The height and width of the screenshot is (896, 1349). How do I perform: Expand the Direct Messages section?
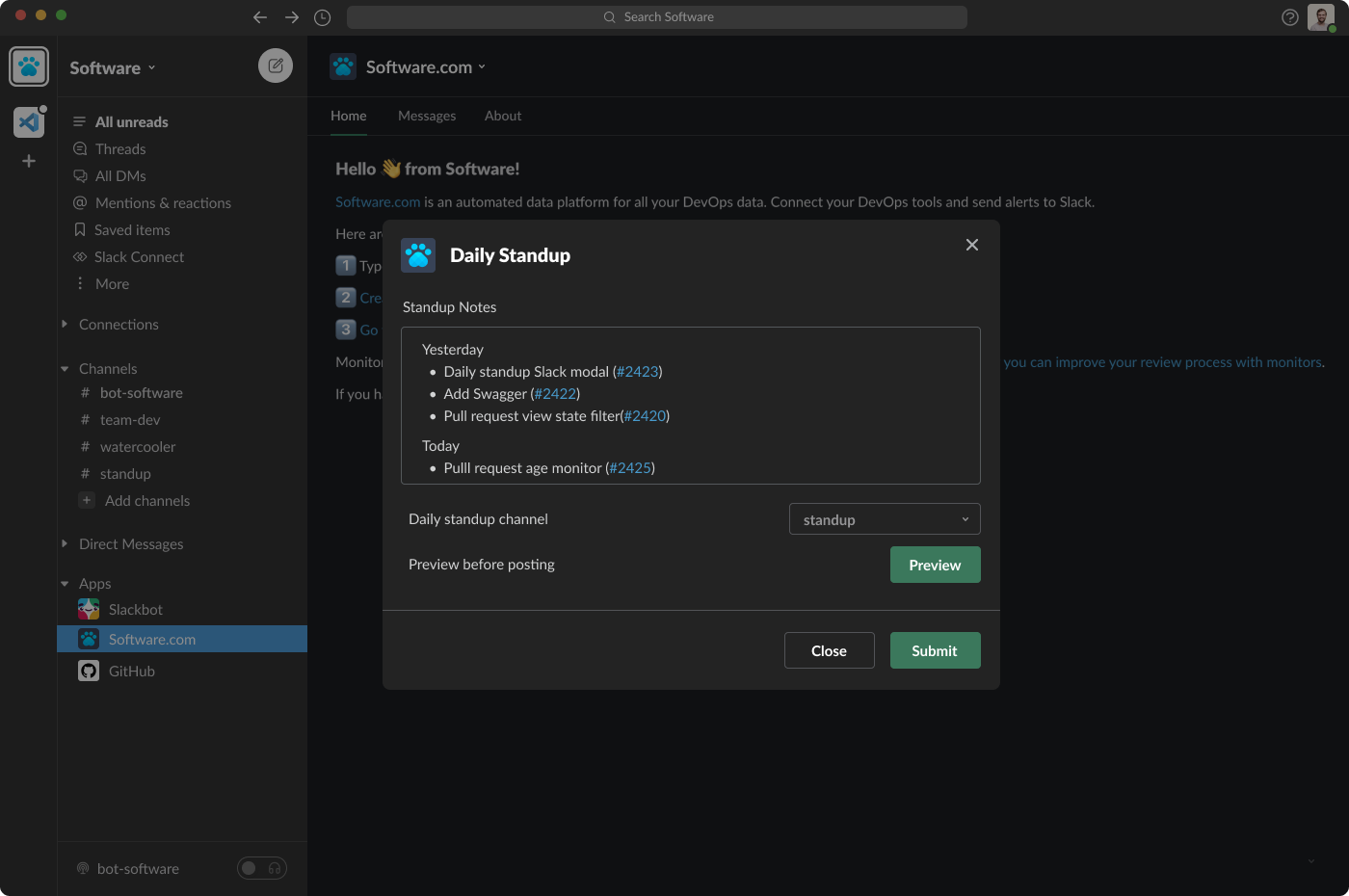tap(65, 543)
